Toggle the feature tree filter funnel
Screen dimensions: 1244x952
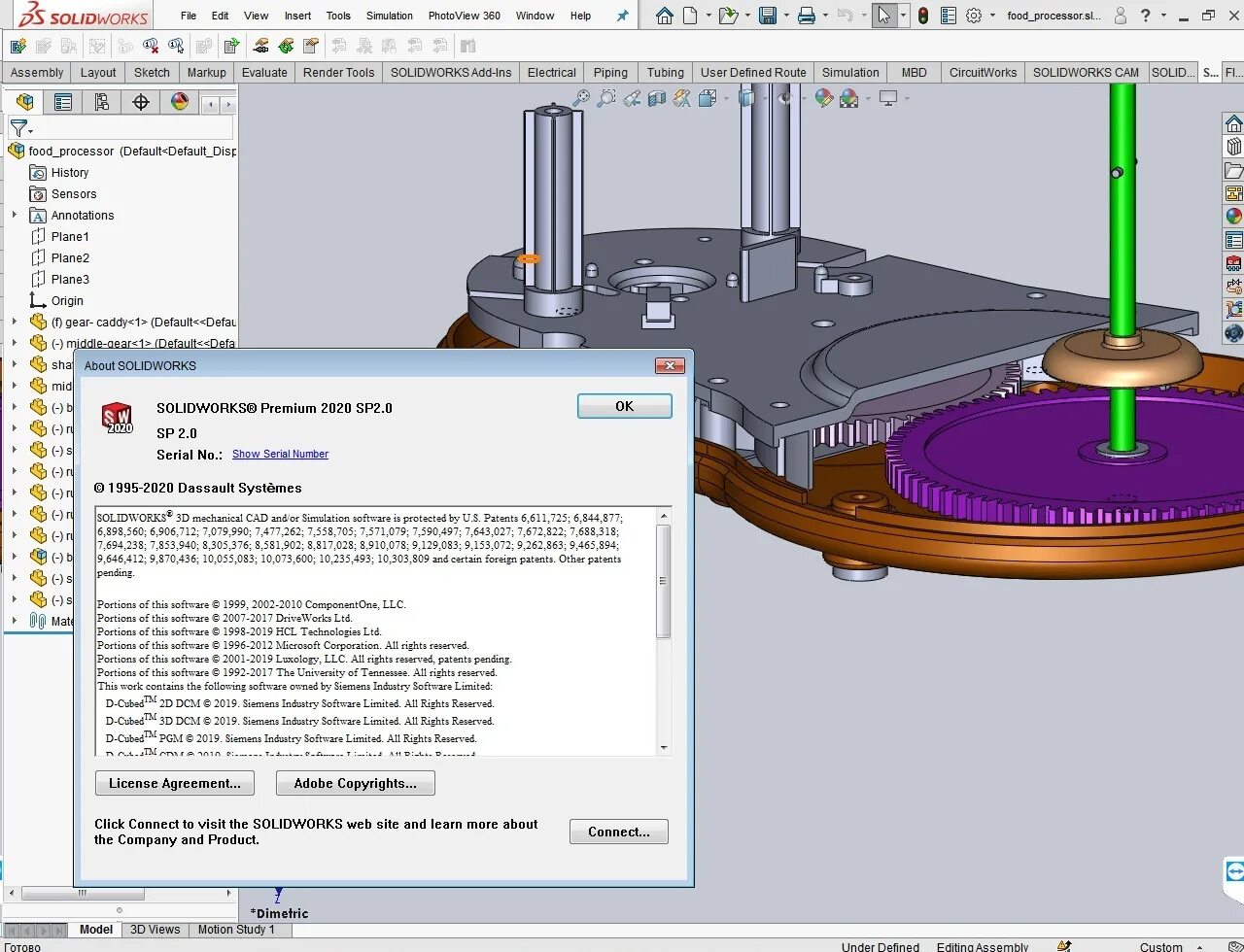[18, 128]
